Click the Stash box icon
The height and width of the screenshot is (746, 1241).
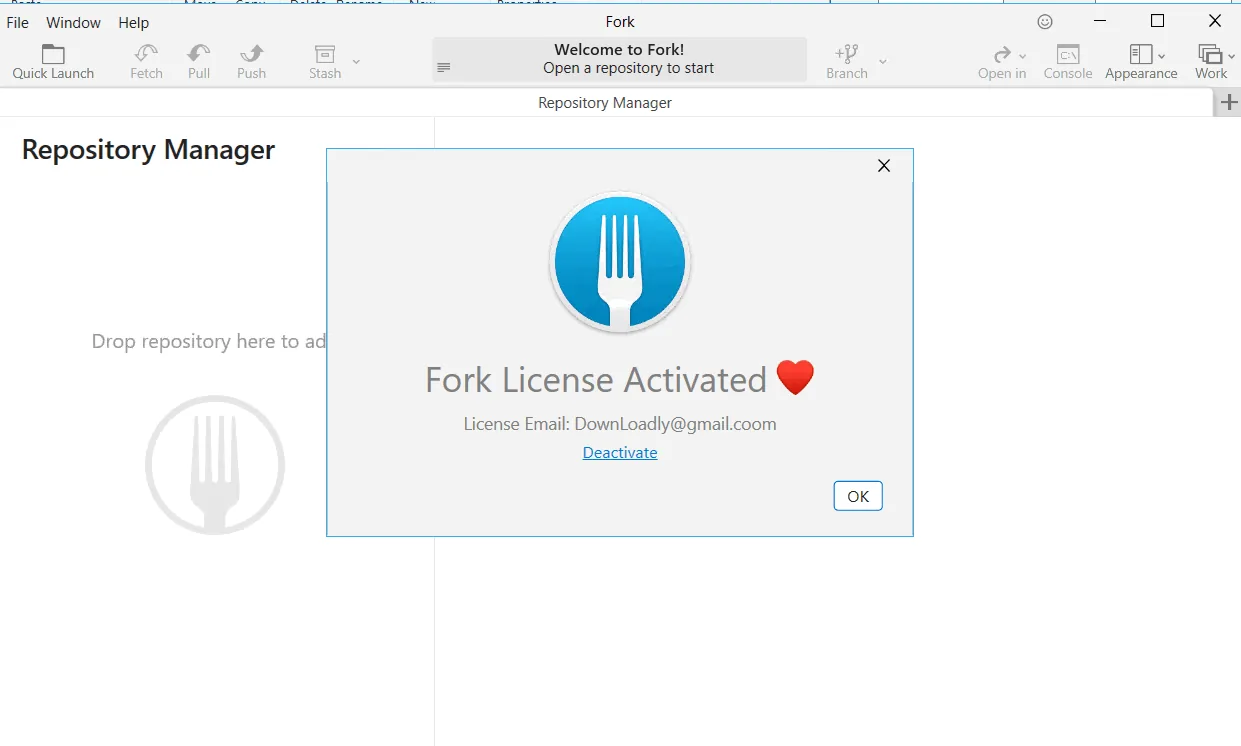325,54
